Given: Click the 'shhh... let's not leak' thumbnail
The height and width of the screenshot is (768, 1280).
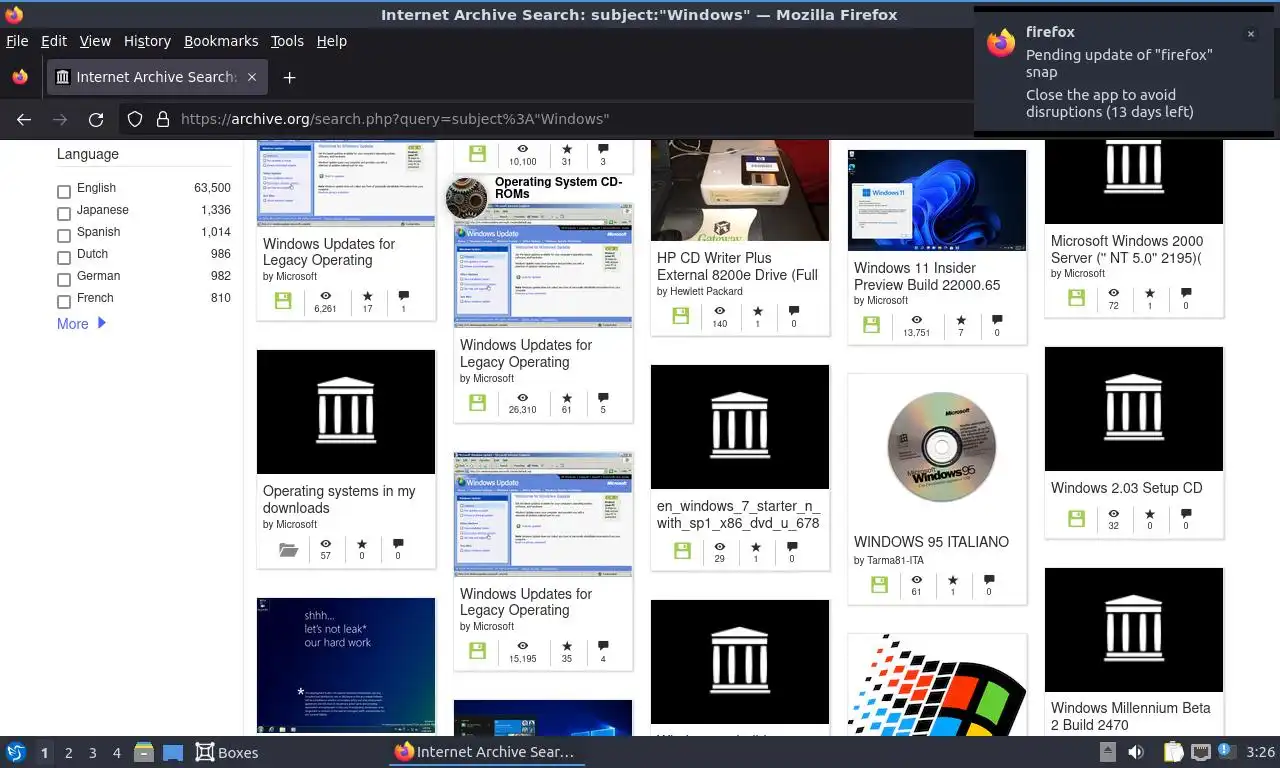Looking at the screenshot, I should click(346, 665).
